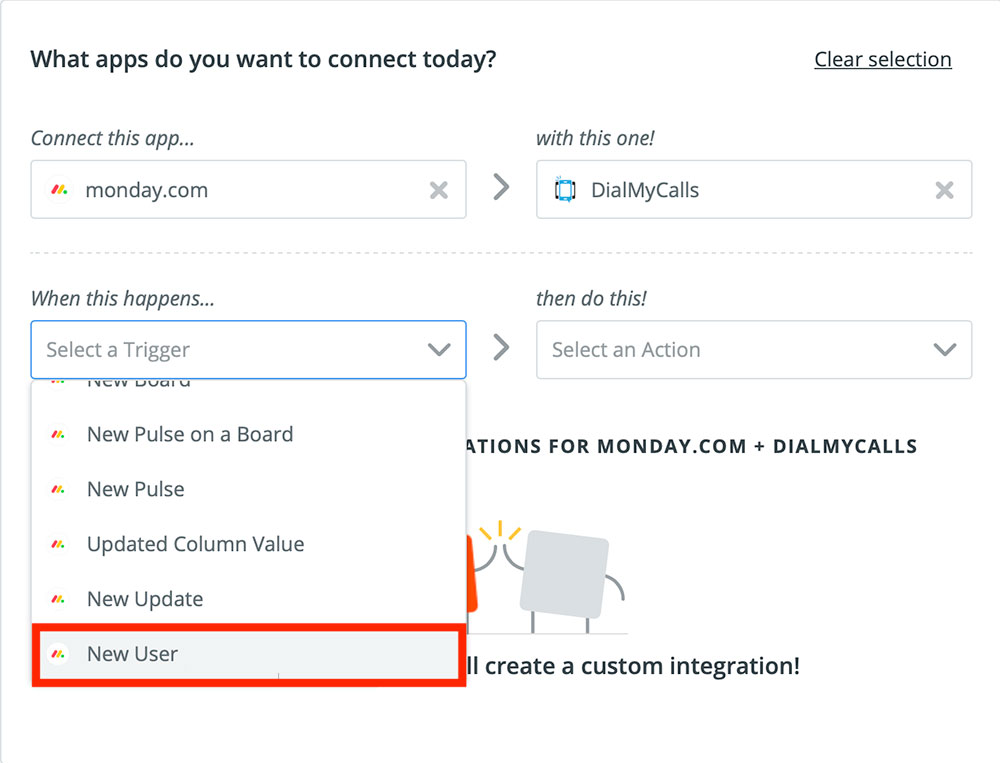Click the Clear selection link
1000x763 pixels.
[x=883, y=60]
